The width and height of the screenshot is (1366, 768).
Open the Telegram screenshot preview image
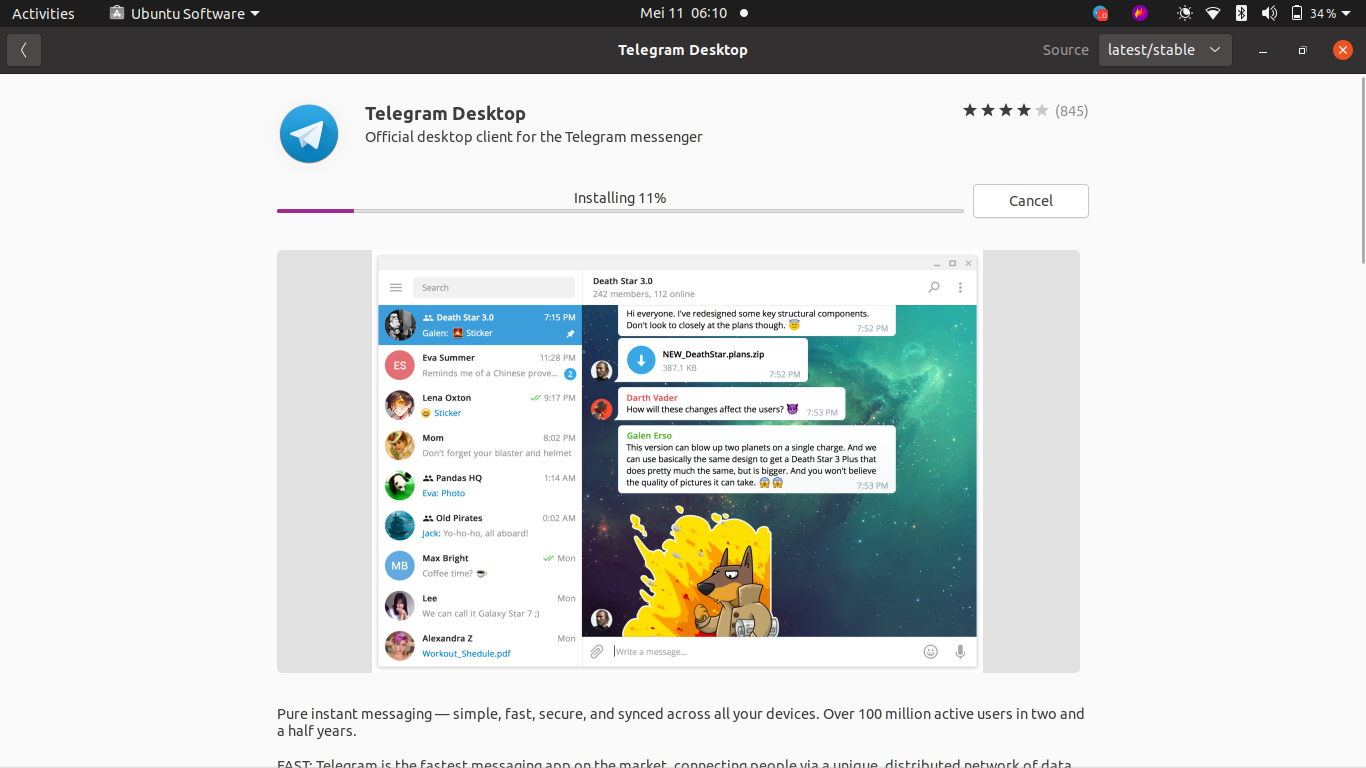click(678, 461)
